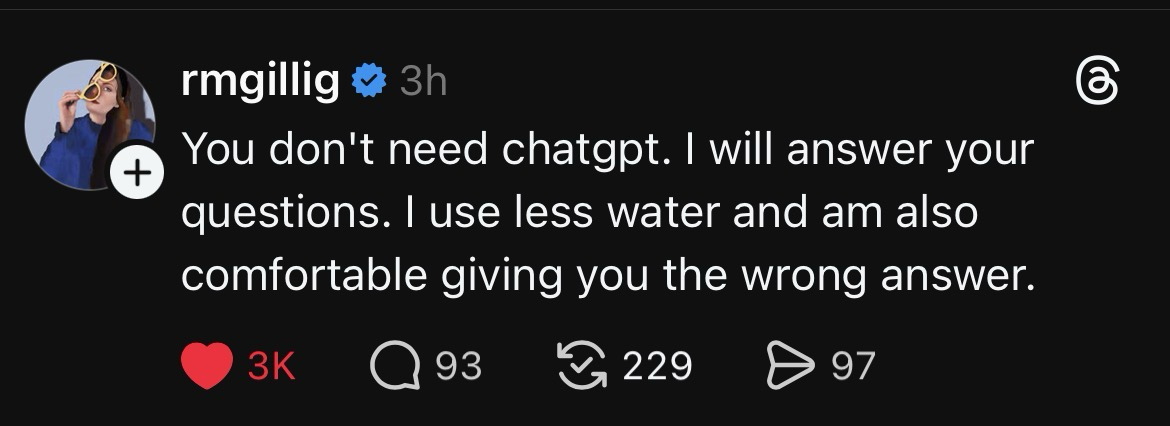Image resolution: width=1170 pixels, height=426 pixels.
Task: Click the 229 reposts count
Action: [657, 366]
